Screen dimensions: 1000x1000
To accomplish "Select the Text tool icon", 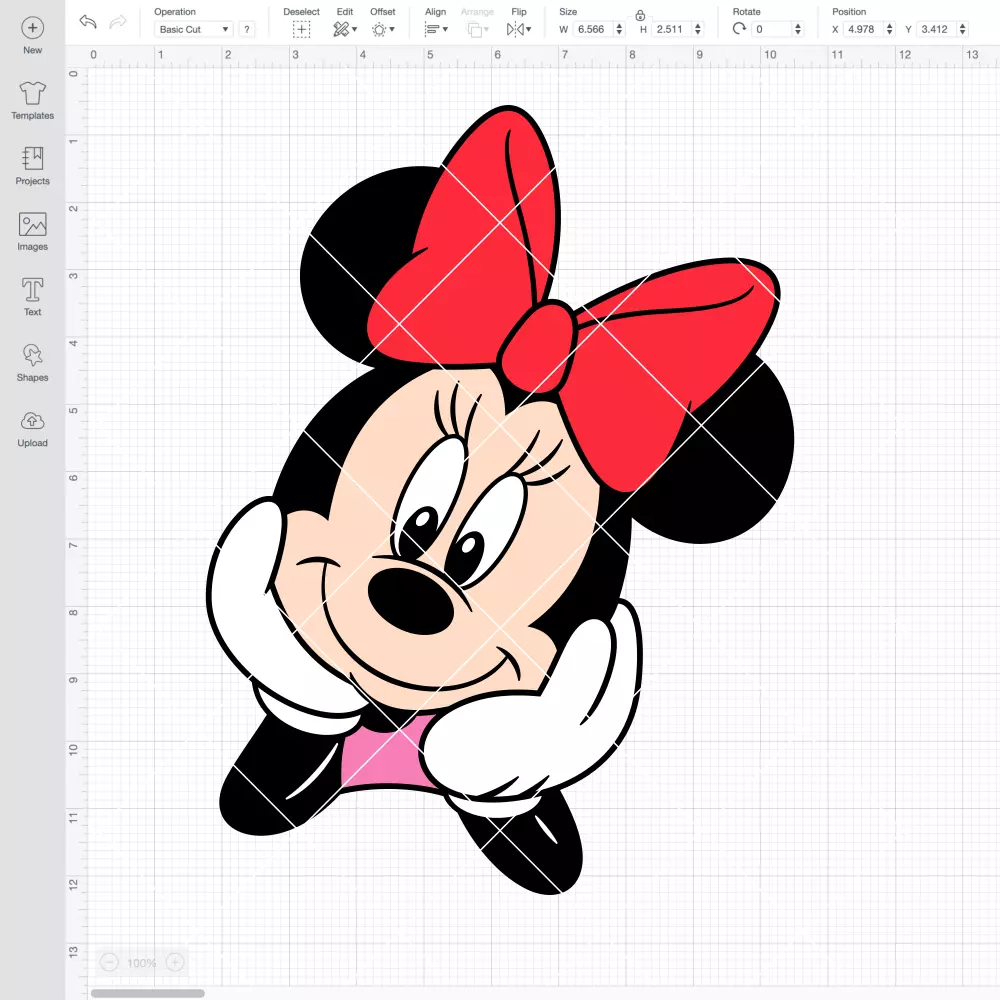I will [x=33, y=290].
